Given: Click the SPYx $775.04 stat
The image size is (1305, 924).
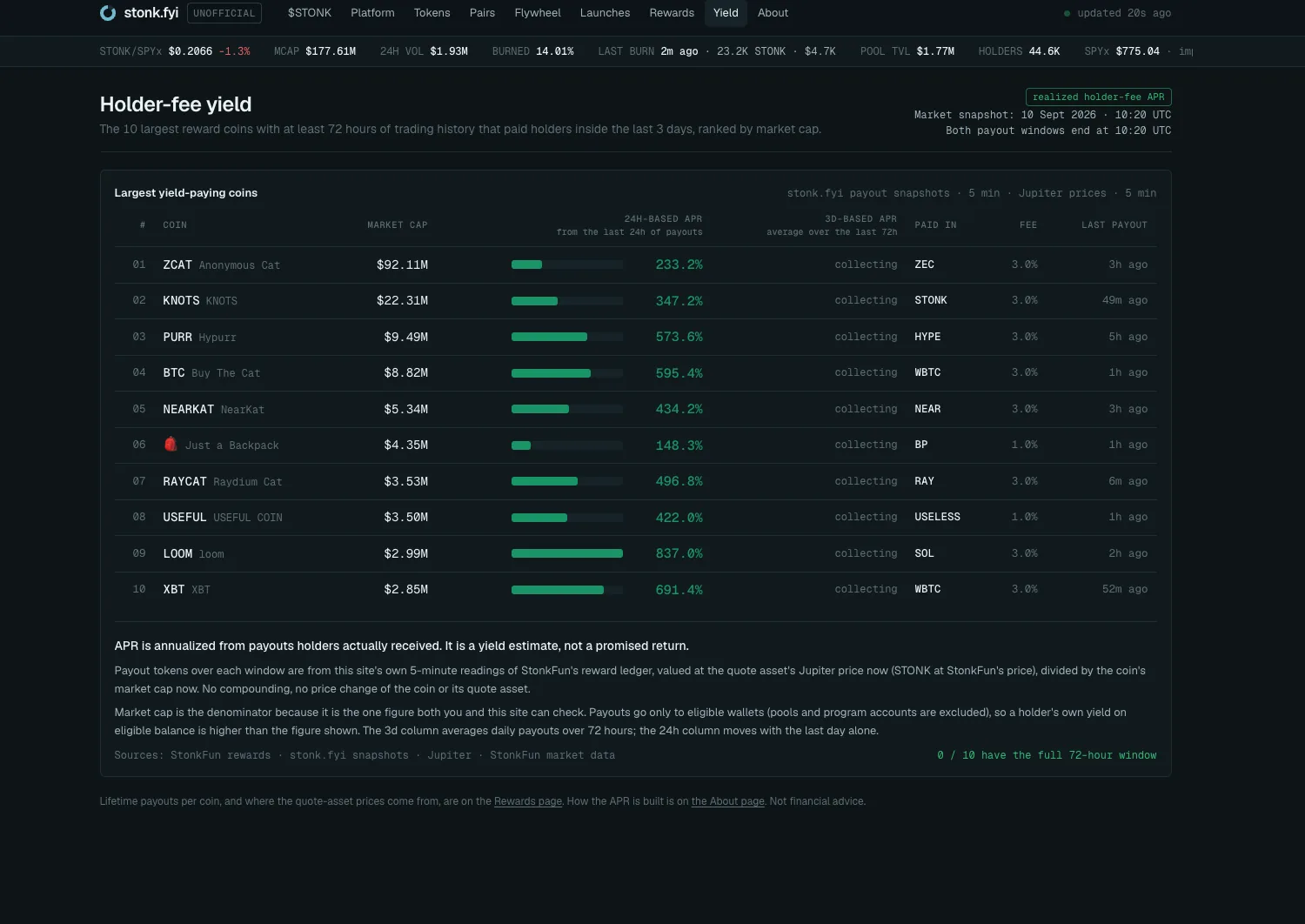Looking at the screenshot, I should point(1122,51).
